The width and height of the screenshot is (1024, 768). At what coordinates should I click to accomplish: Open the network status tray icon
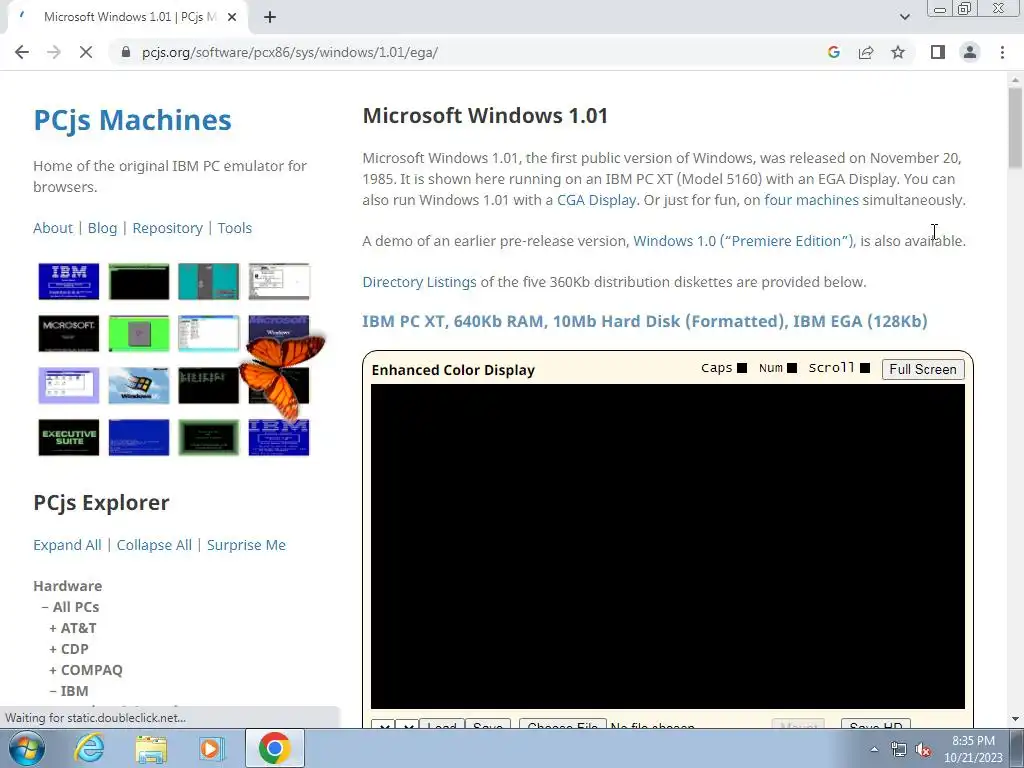(899, 750)
